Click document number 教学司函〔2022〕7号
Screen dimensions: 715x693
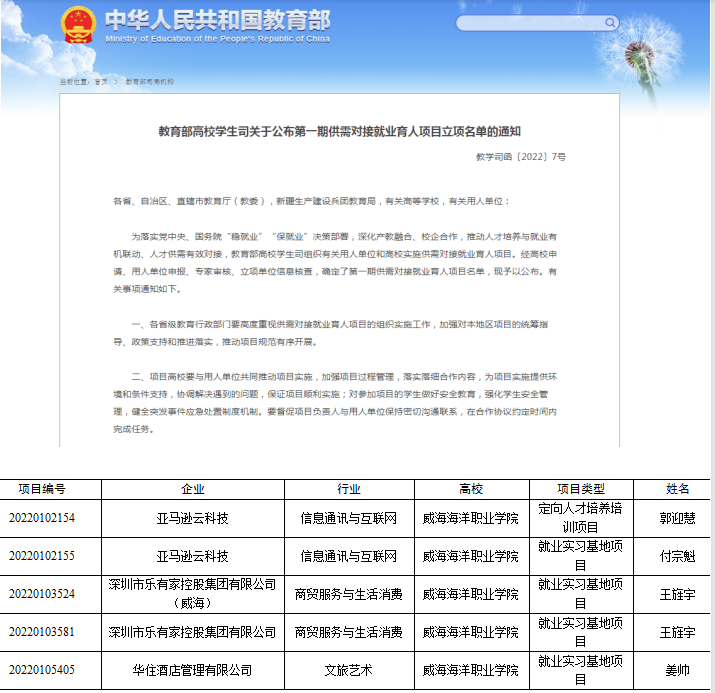[521, 157]
